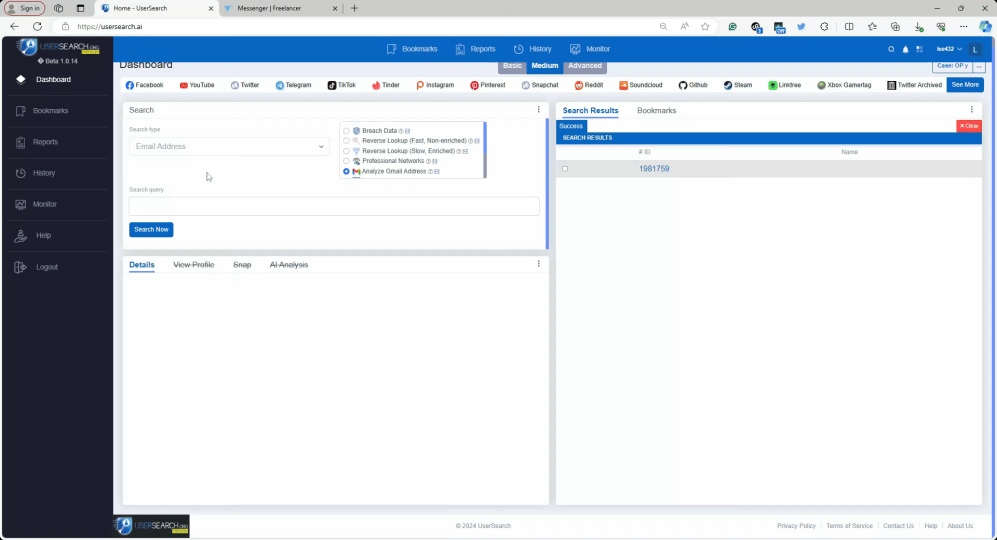
Task: Click the Logout icon in sidebar
Action: click(x=21, y=267)
